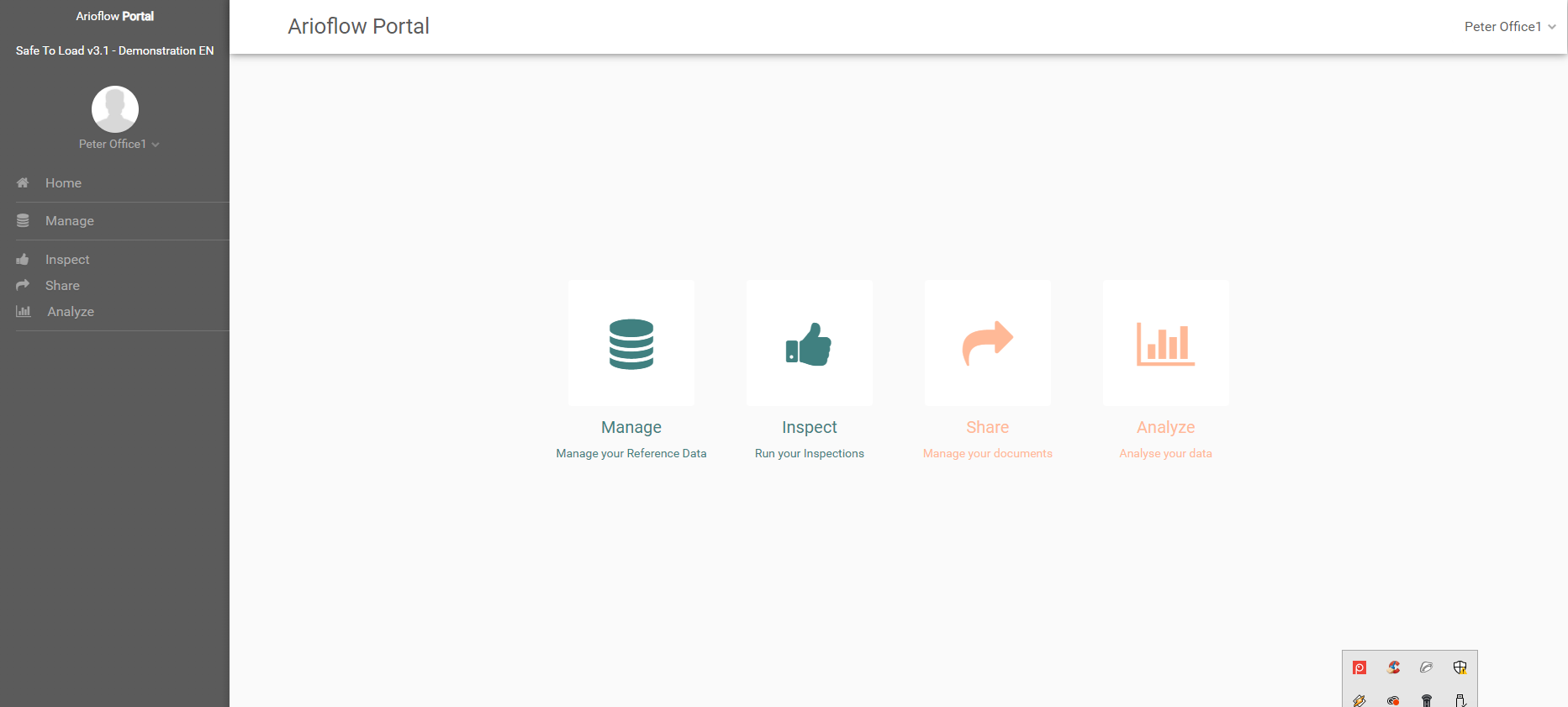Click the Inspect thumbs-up icon in sidebar

pyautogui.click(x=23, y=259)
